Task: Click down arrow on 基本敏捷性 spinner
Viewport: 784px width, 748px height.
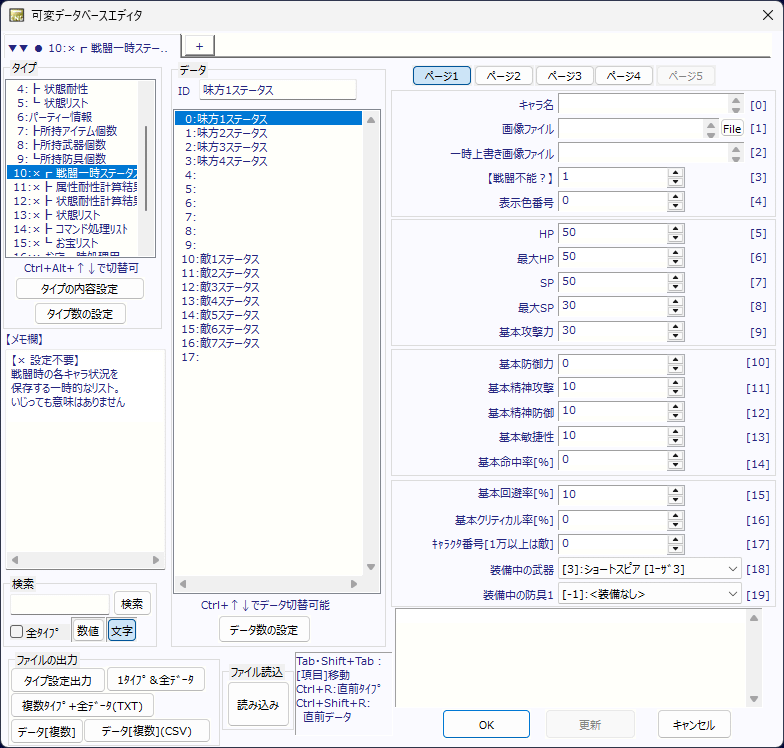Action: [675, 441]
